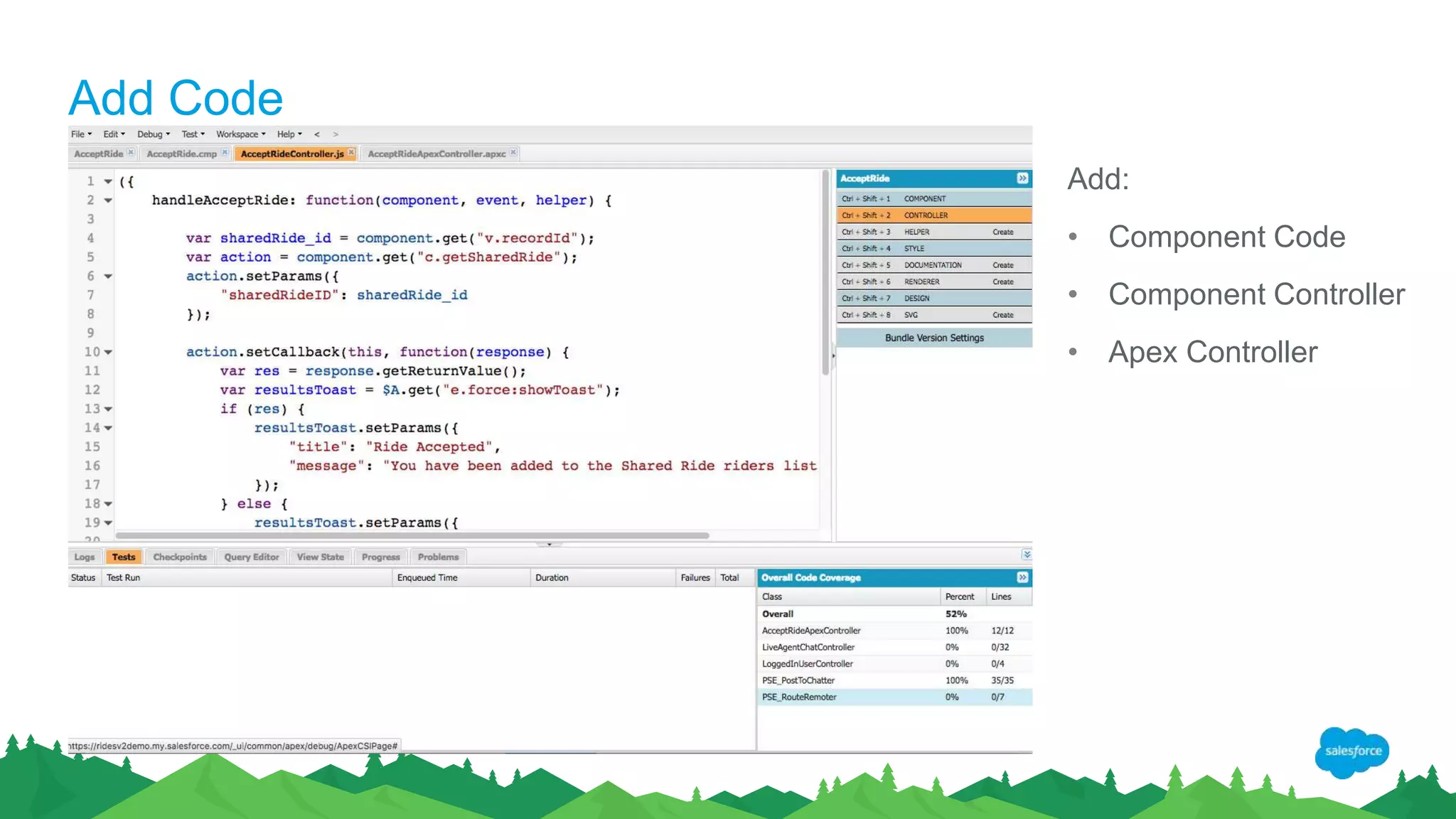Open the DESIGN bundle item
This screenshot has width=1456, height=819.
[934, 298]
